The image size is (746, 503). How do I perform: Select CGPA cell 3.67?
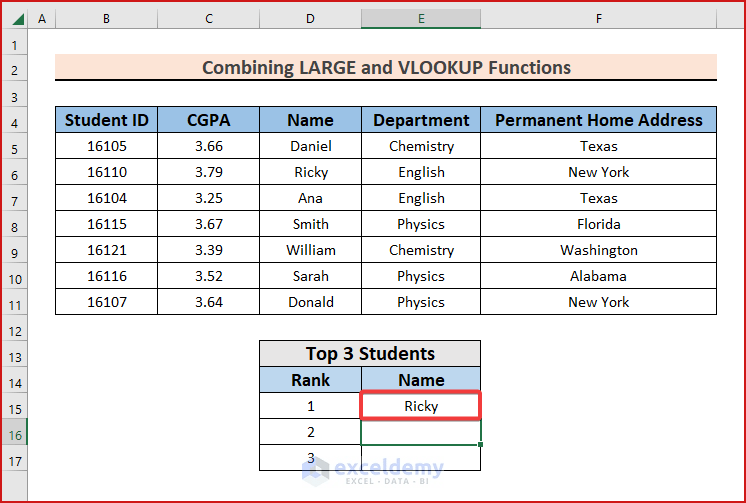(x=208, y=224)
